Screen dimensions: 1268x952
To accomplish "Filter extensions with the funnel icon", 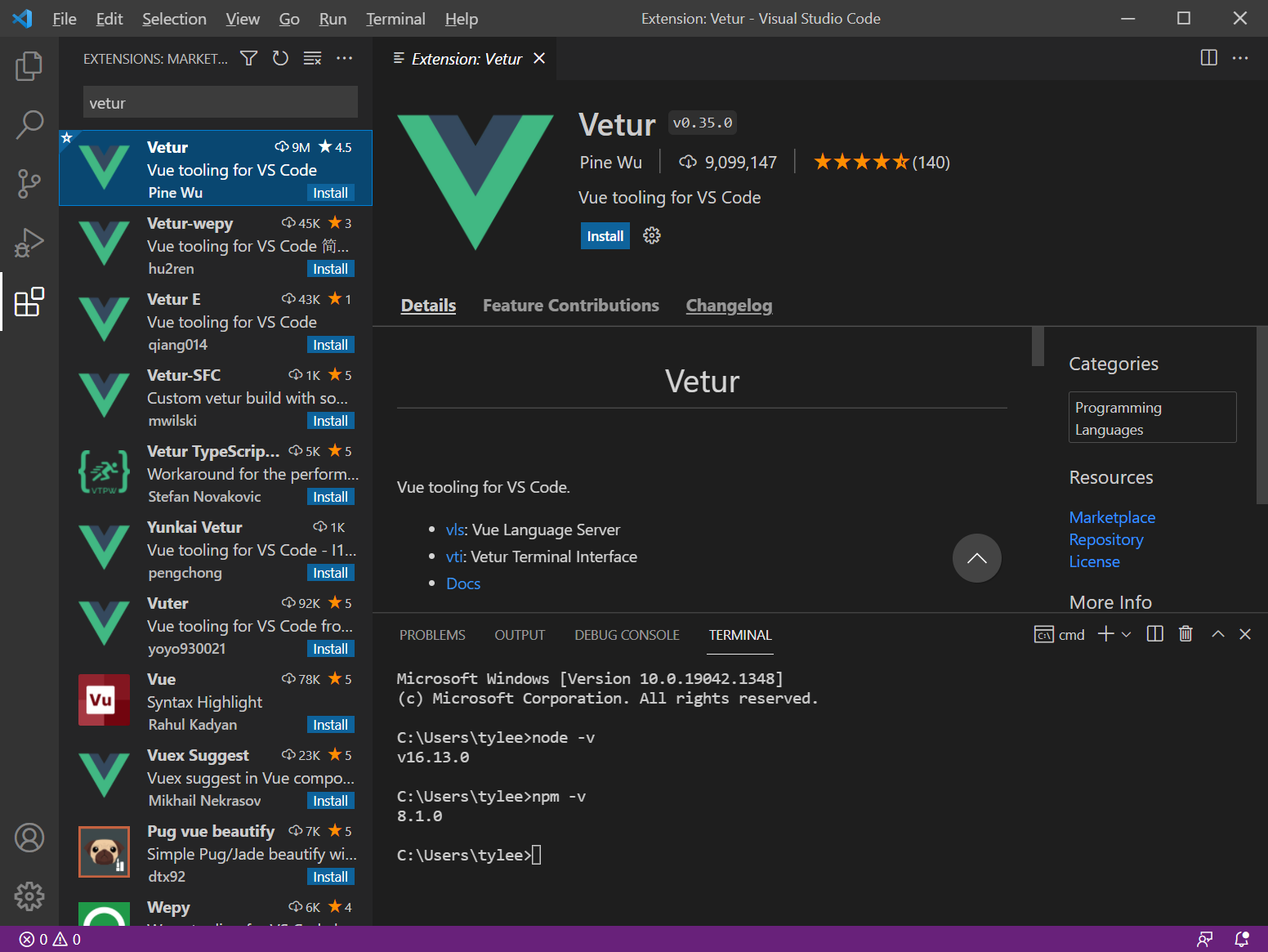I will pos(248,58).
